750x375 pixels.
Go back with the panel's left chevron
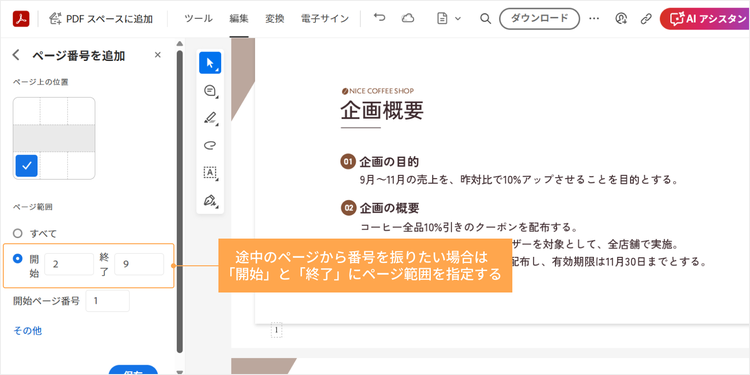tap(16, 55)
